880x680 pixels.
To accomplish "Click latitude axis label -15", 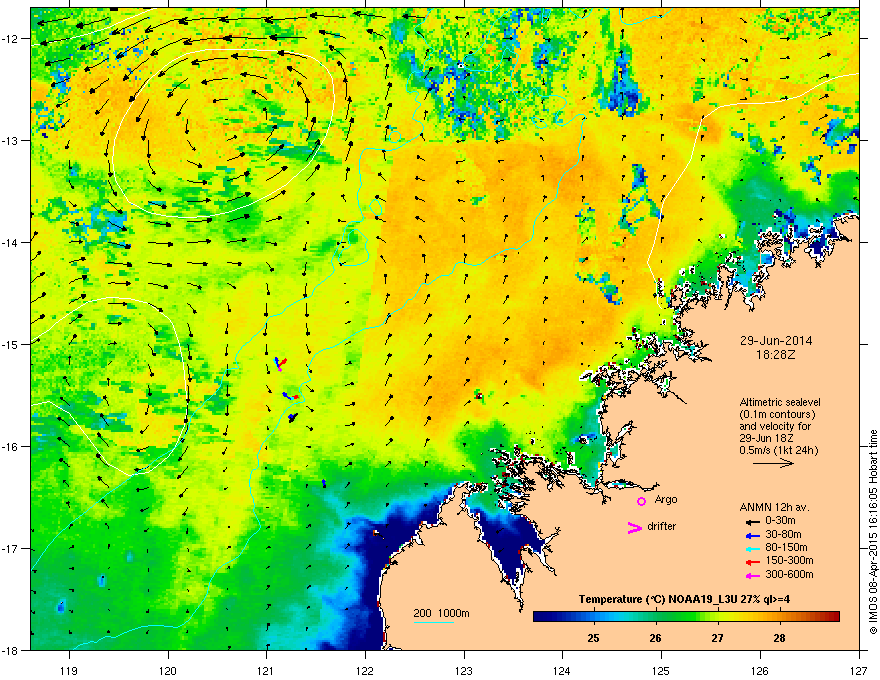I will click(10, 344).
